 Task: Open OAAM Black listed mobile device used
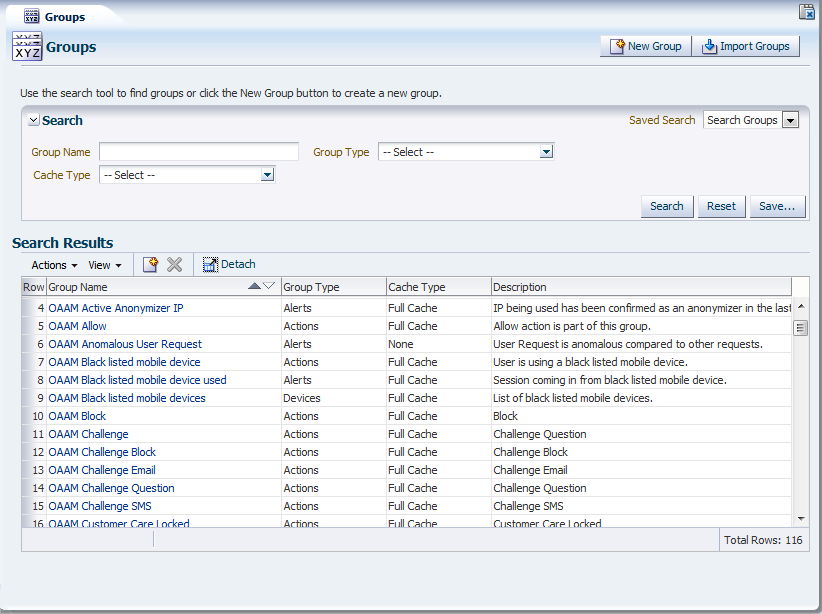[x=137, y=380]
